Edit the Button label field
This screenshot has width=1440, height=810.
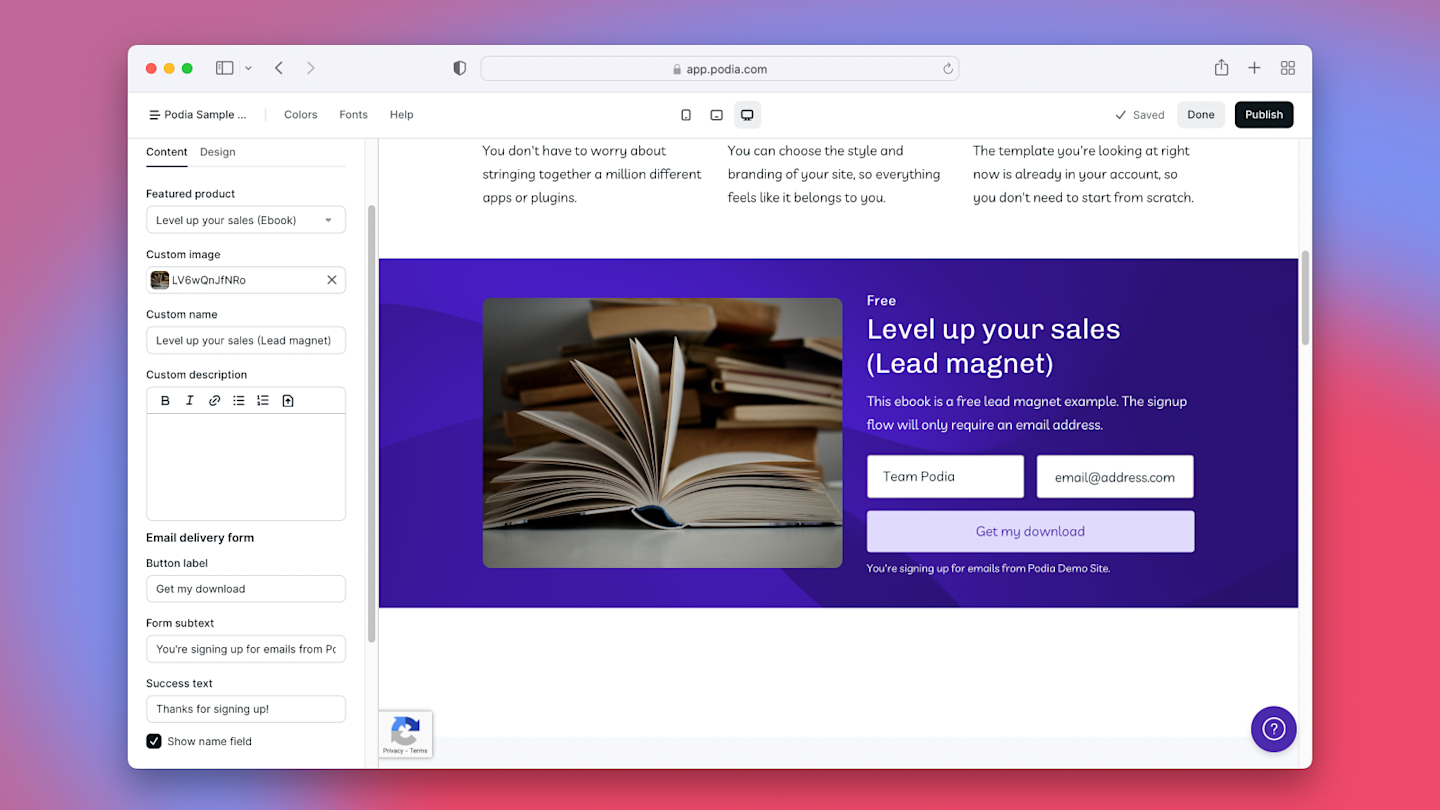(x=246, y=589)
